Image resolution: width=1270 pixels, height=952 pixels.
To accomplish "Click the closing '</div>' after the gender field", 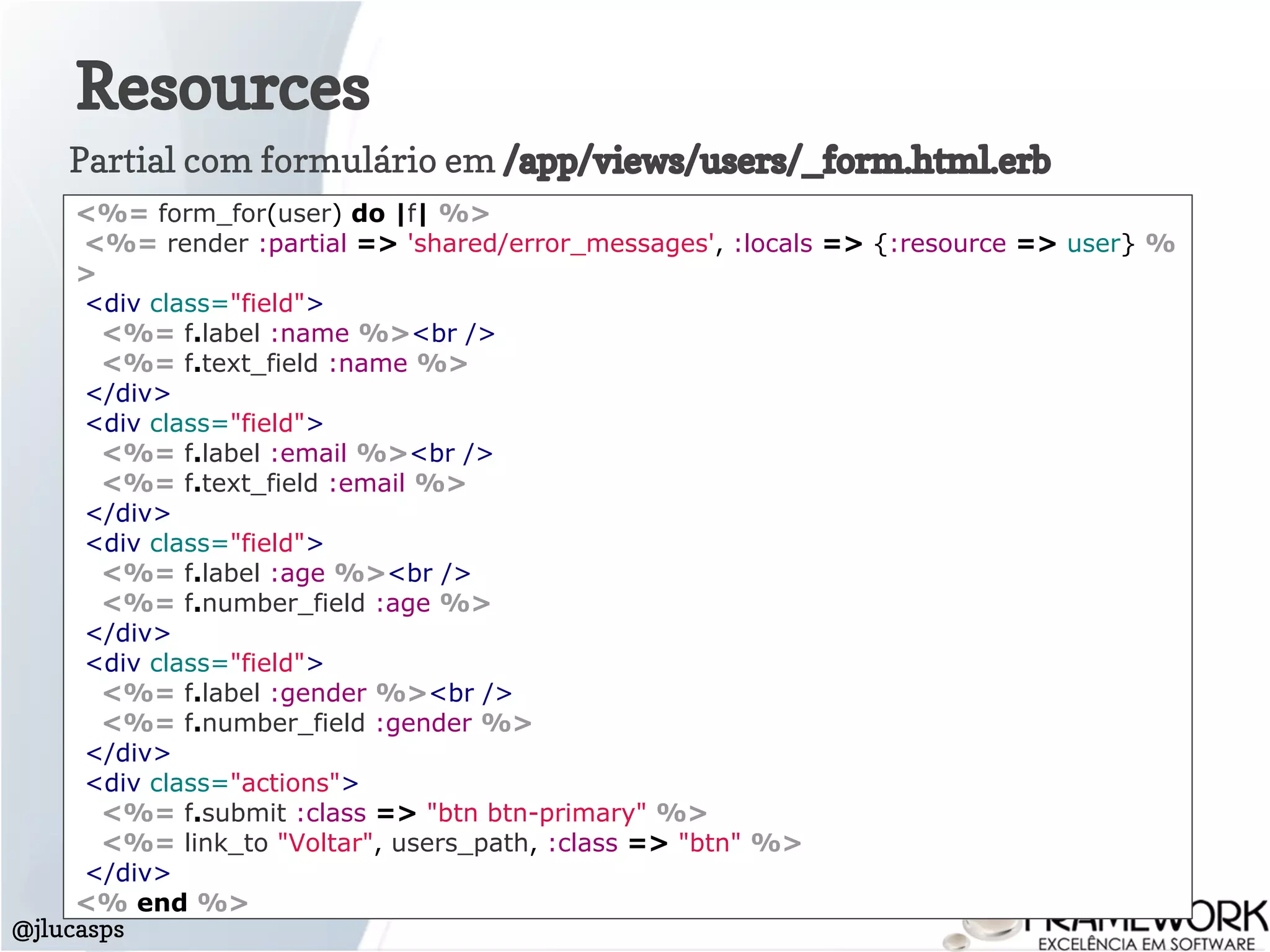I will pos(128,752).
